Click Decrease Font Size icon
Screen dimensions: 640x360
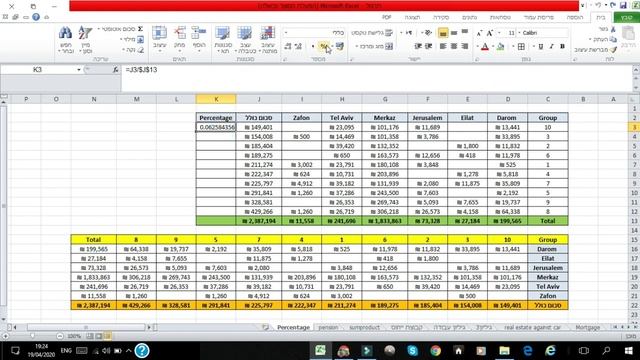(x=479, y=33)
